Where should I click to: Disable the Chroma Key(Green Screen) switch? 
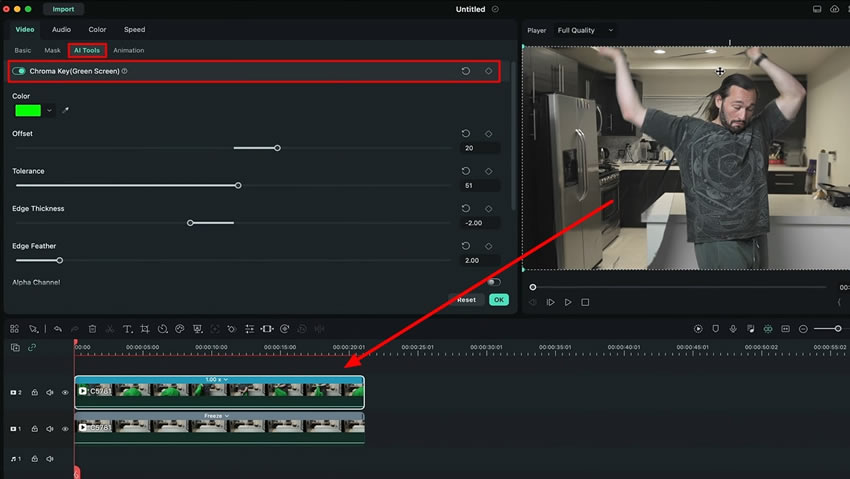tap(19, 71)
